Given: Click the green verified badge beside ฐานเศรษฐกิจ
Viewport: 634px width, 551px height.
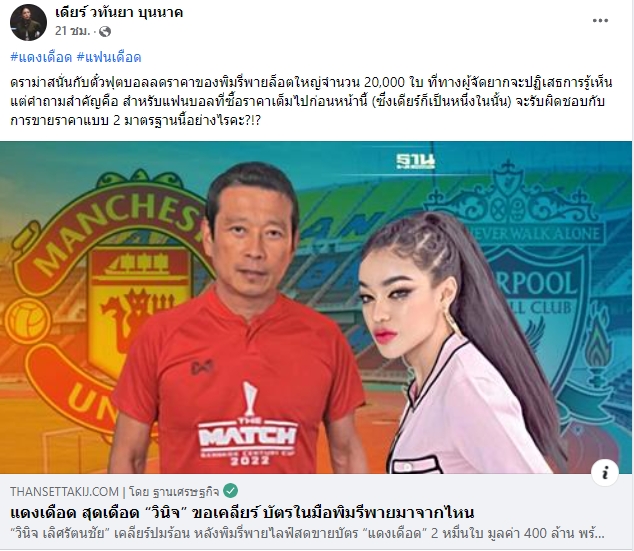Looking at the screenshot, I should click(230, 491).
